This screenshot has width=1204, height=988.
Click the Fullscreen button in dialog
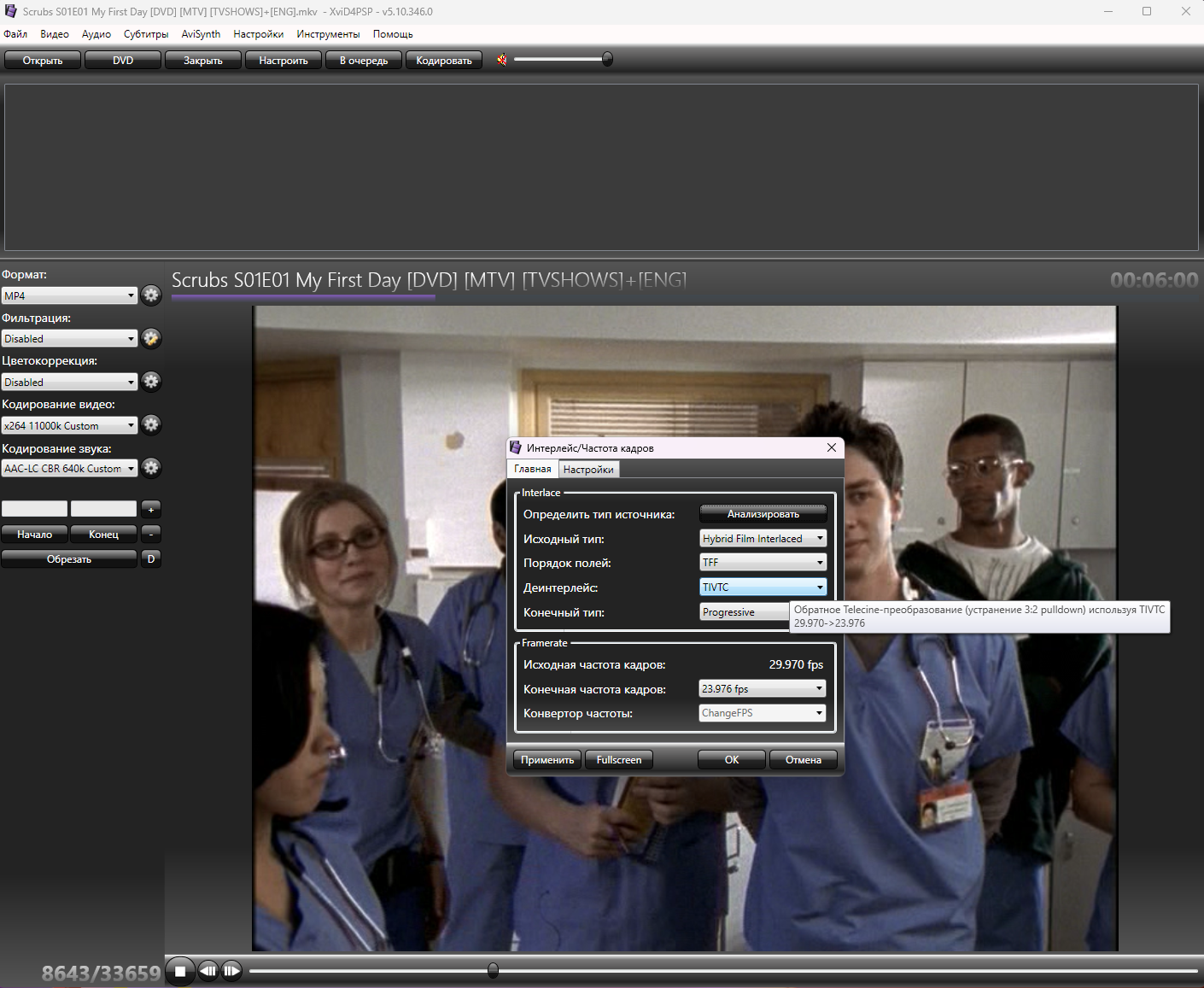pos(619,760)
